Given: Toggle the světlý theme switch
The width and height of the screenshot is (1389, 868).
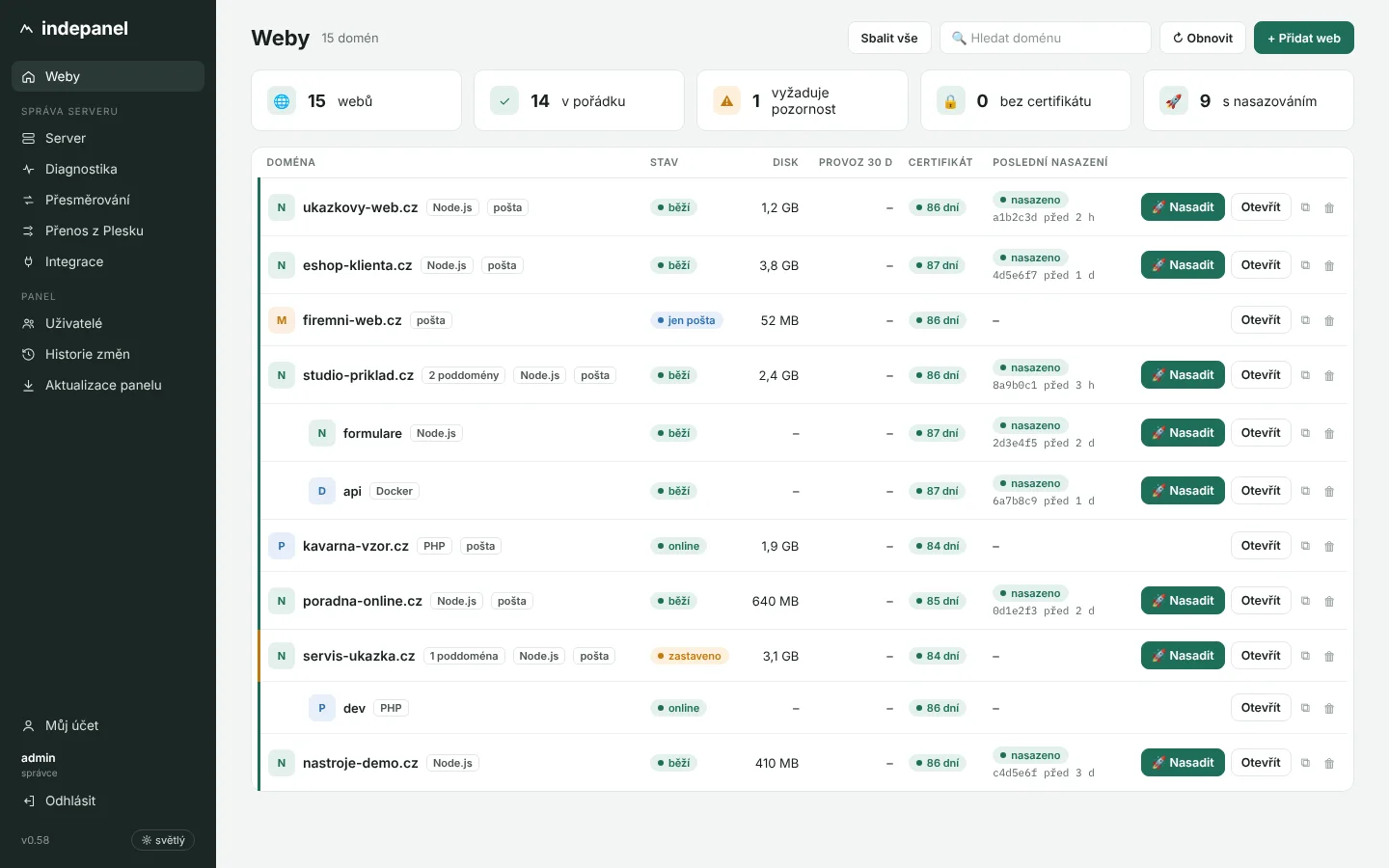Looking at the screenshot, I should (163, 840).
